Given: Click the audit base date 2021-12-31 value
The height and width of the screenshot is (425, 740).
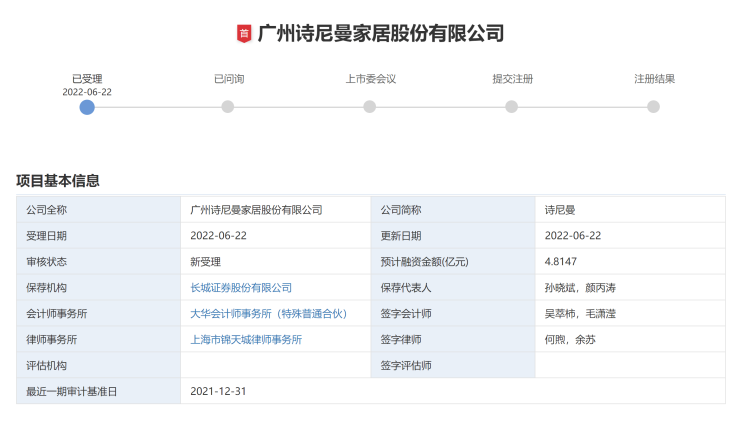Looking at the screenshot, I should [x=218, y=392].
